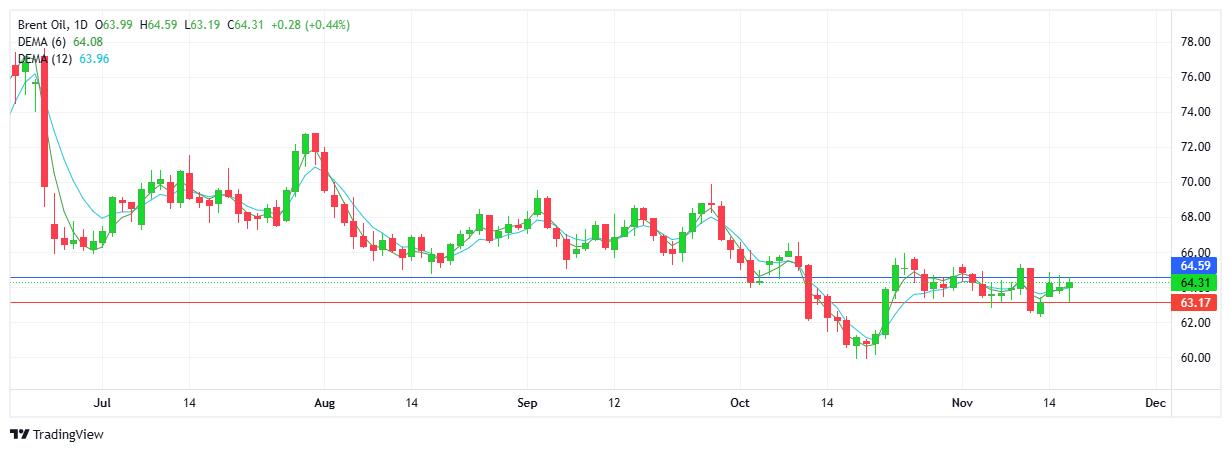Click the Jul label on time axis
The height and width of the screenshot is (452, 1231).
pyautogui.click(x=101, y=403)
